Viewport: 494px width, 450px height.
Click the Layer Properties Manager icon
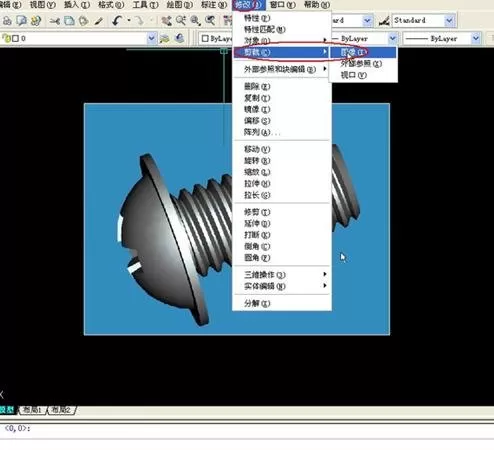(165, 38)
